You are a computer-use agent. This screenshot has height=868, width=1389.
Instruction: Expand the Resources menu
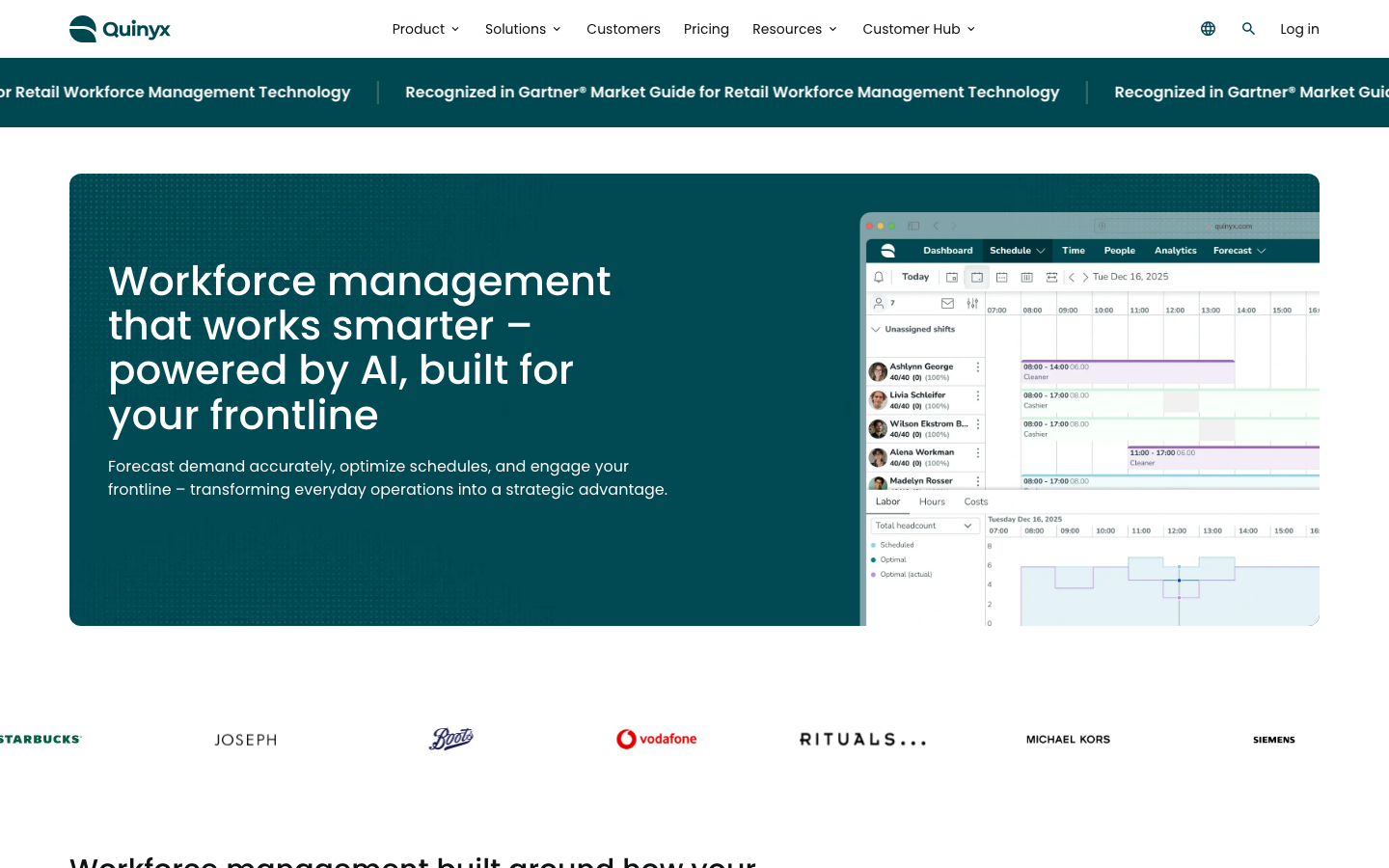coord(795,29)
